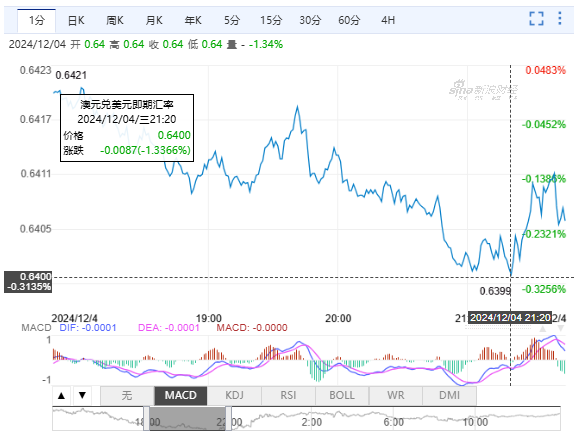Viewport: 585px width, 440px height.
Task: Switch to the 日K daily chart tab
Action: (x=76, y=21)
